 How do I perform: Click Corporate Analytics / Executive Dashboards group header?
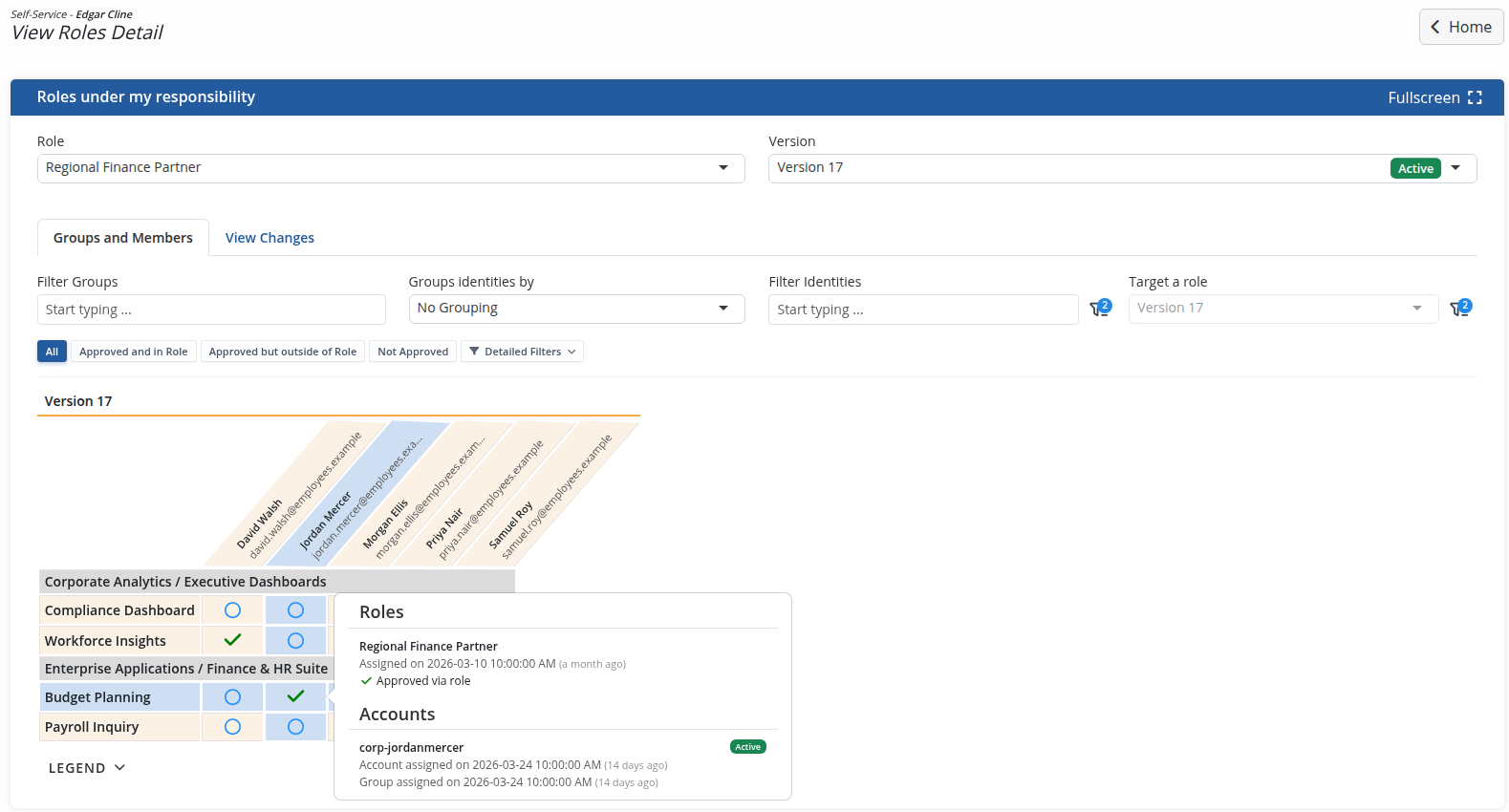coord(277,582)
